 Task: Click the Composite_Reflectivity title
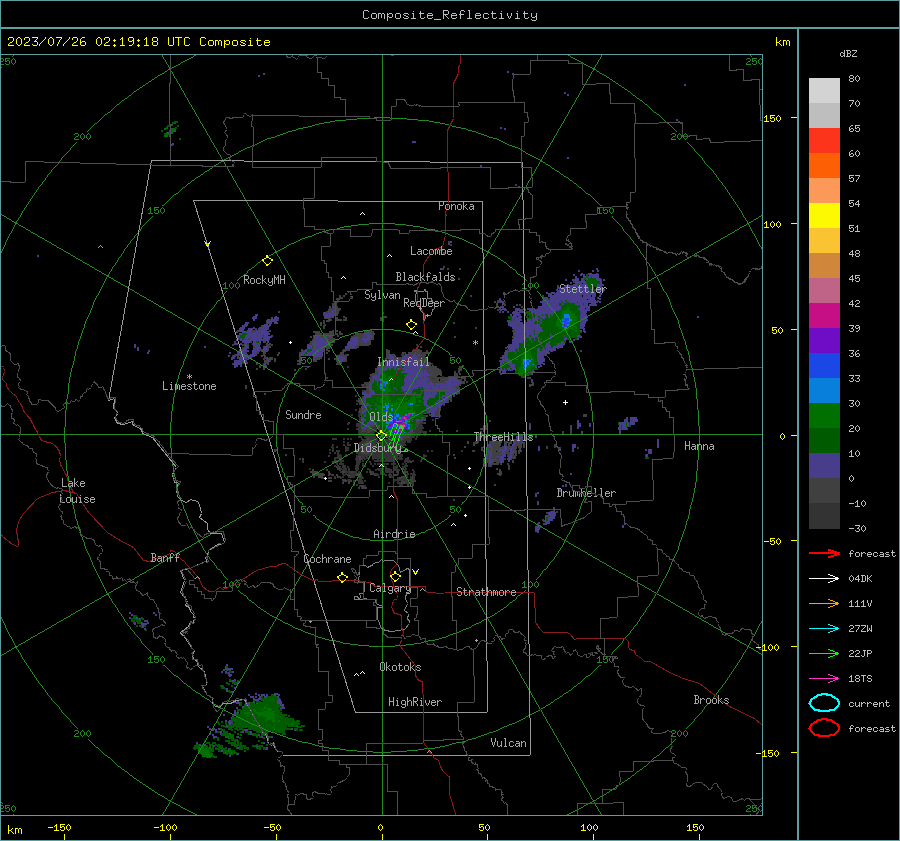(449, 15)
